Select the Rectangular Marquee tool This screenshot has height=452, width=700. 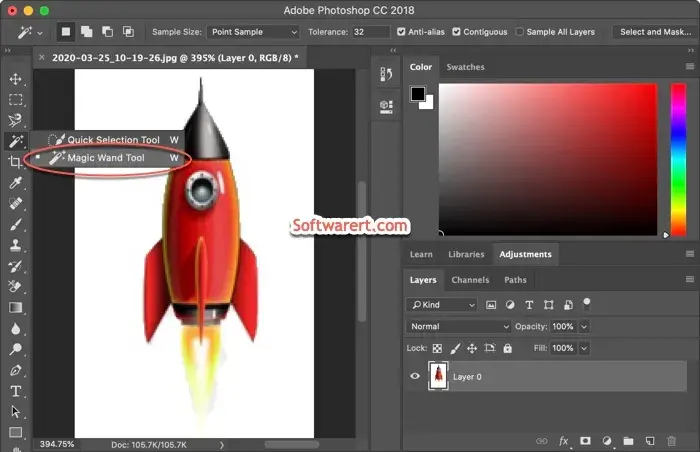click(16, 99)
